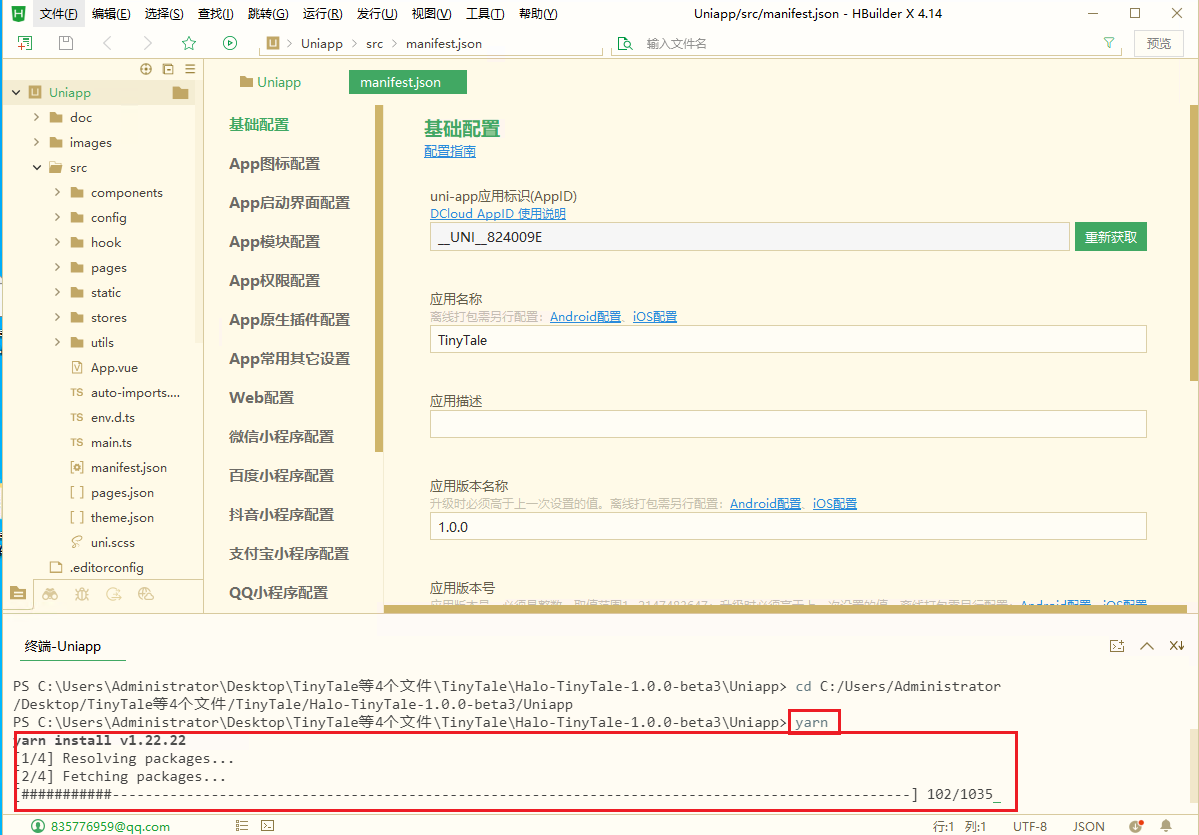Open the 配置指南 link

click(450, 151)
